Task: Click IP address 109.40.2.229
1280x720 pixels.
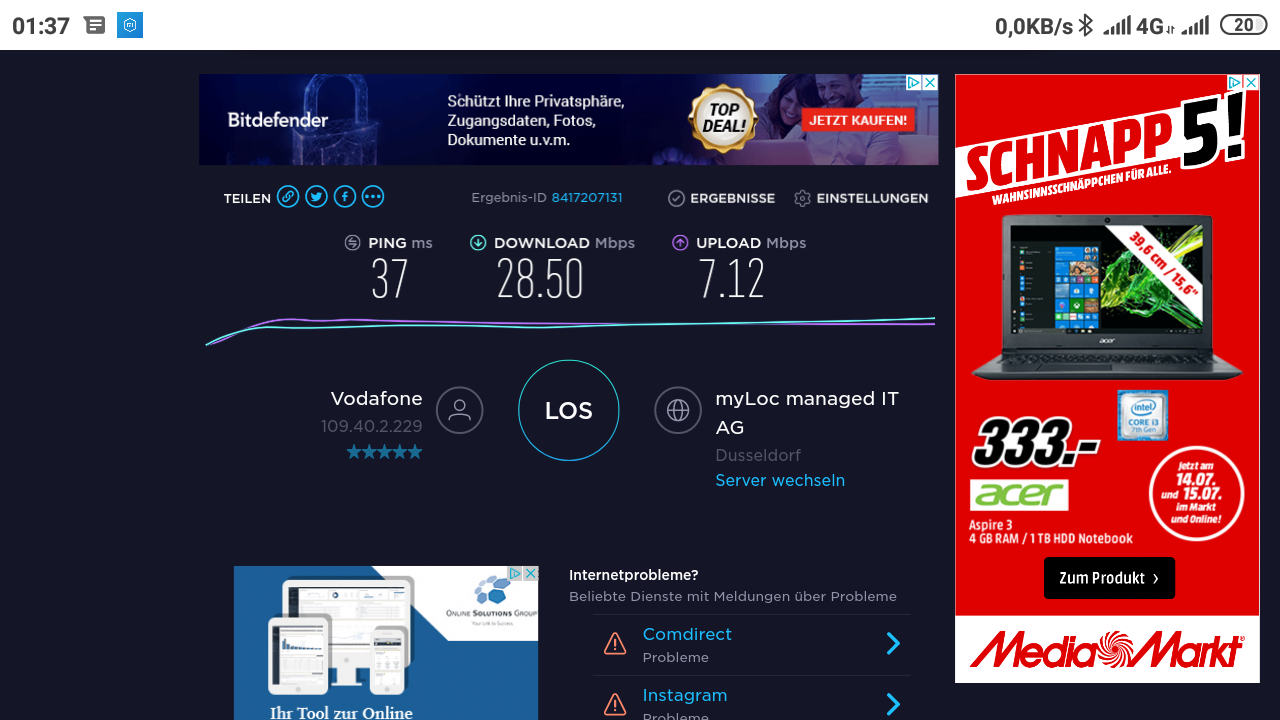Action: click(372, 426)
